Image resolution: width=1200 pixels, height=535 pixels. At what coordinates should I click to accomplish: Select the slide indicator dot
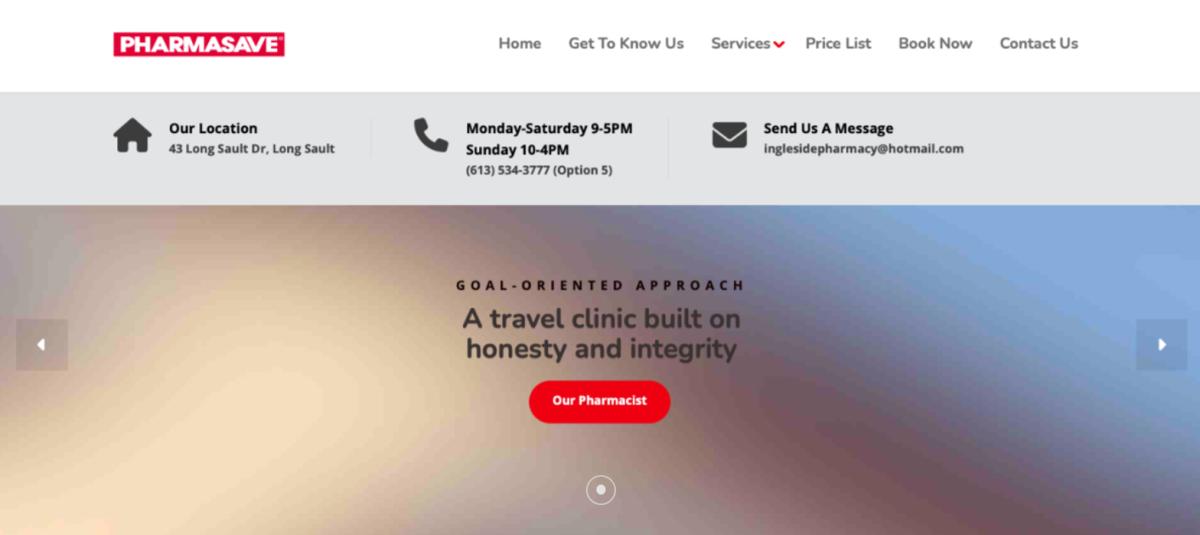600,490
